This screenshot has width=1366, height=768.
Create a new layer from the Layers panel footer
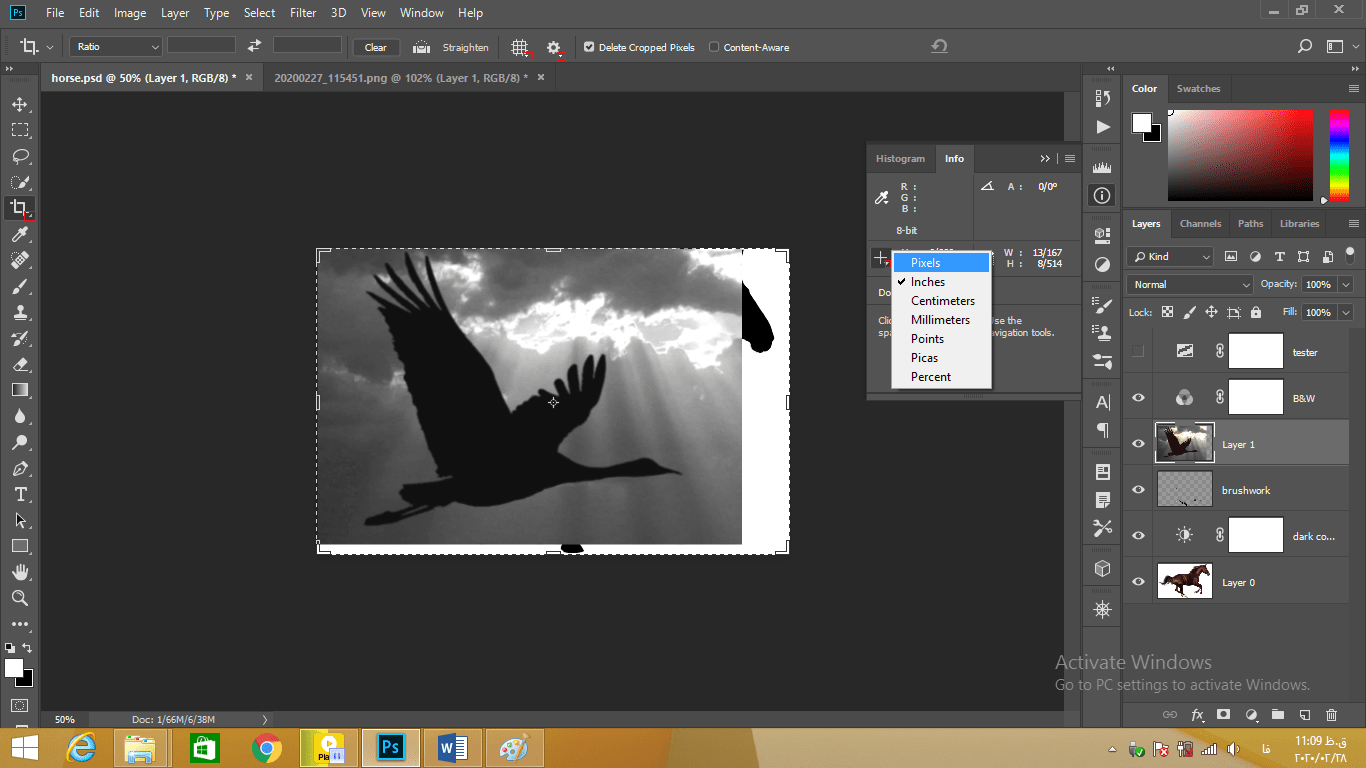click(1304, 714)
